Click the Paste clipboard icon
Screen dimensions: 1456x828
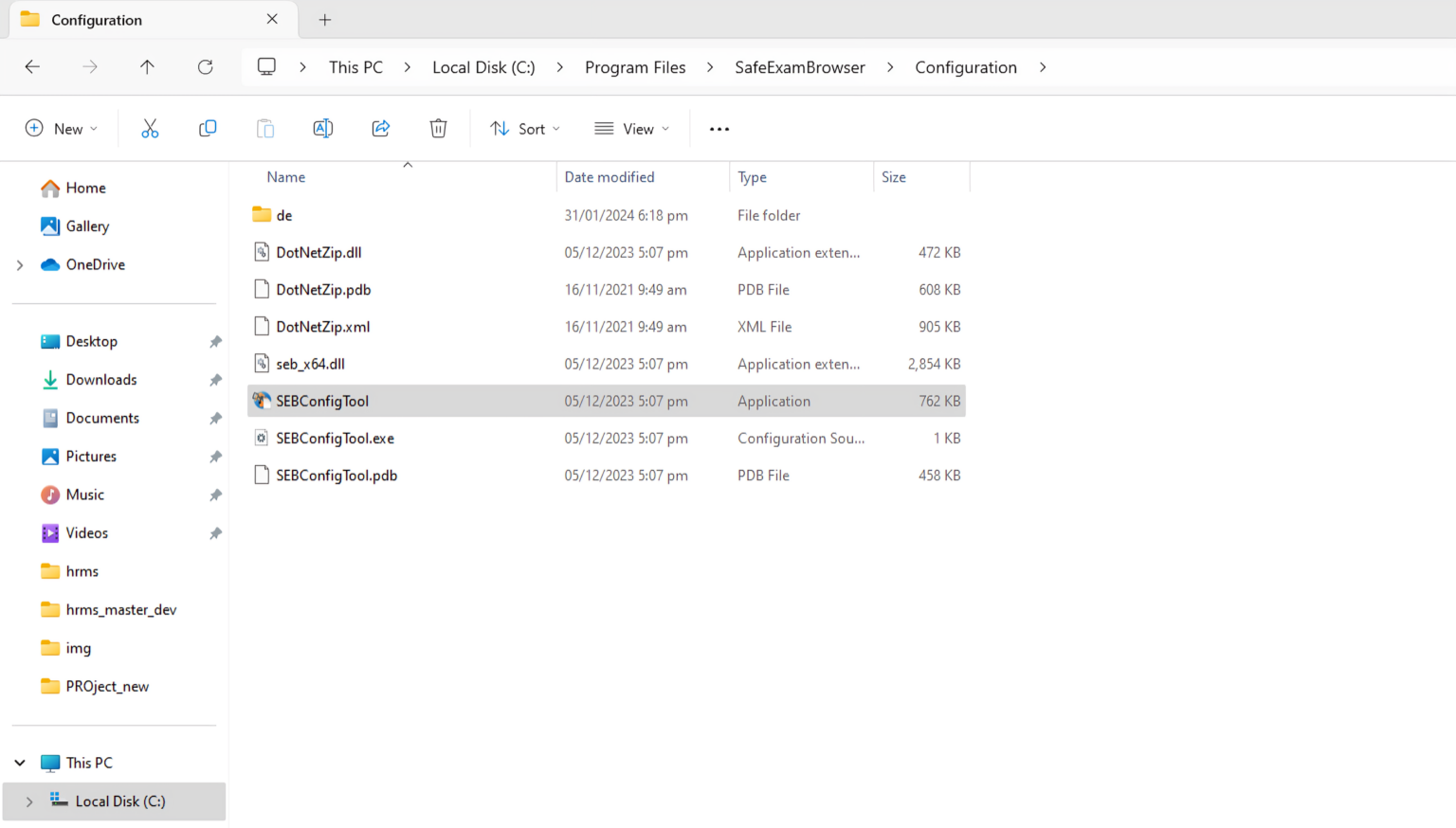point(265,129)
